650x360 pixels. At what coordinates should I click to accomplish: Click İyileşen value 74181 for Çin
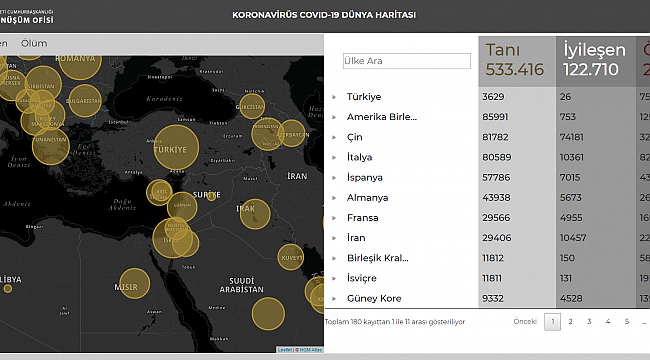(572, 137)
